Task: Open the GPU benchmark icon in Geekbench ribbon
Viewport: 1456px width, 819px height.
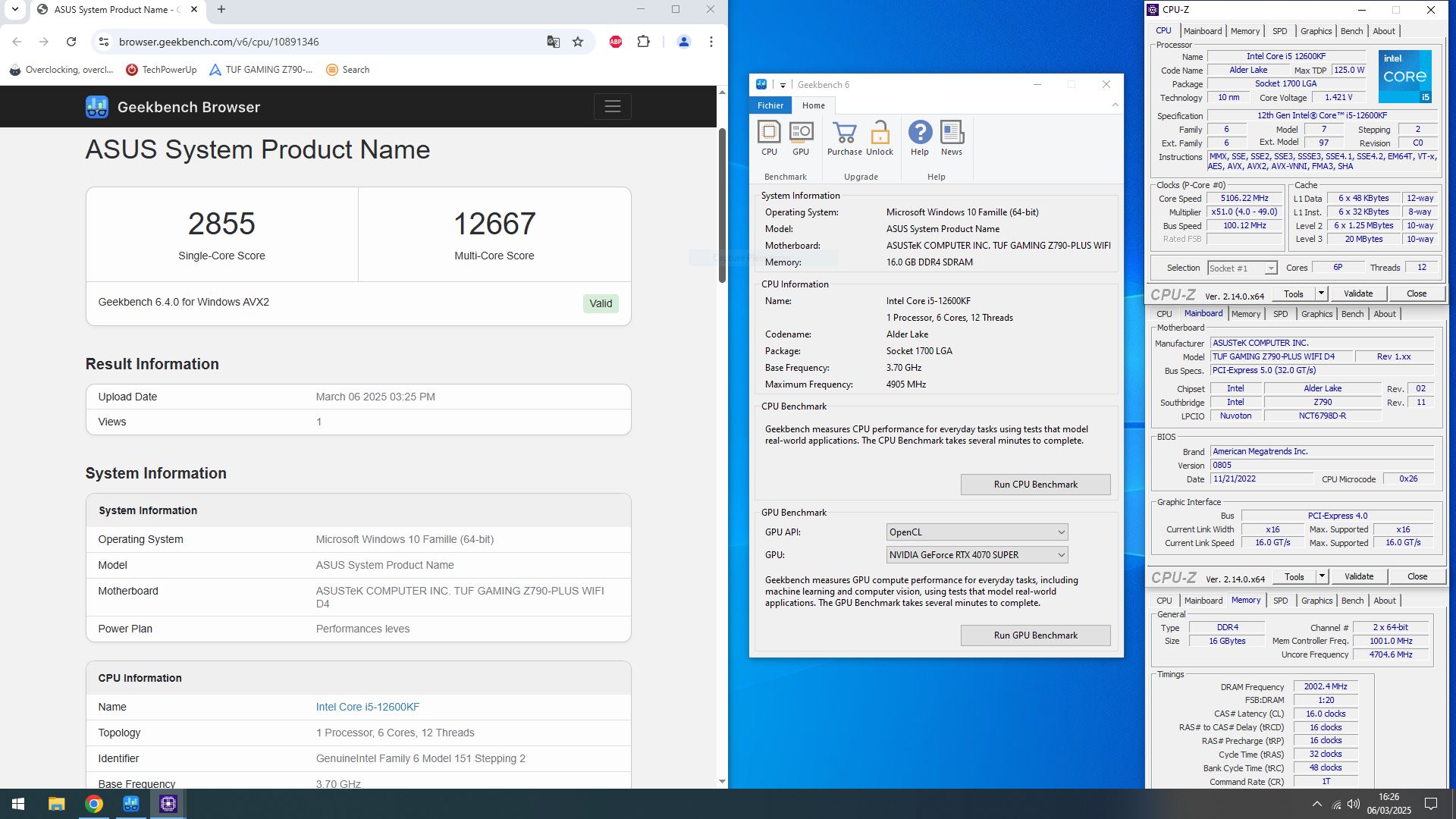Action: 801,139
